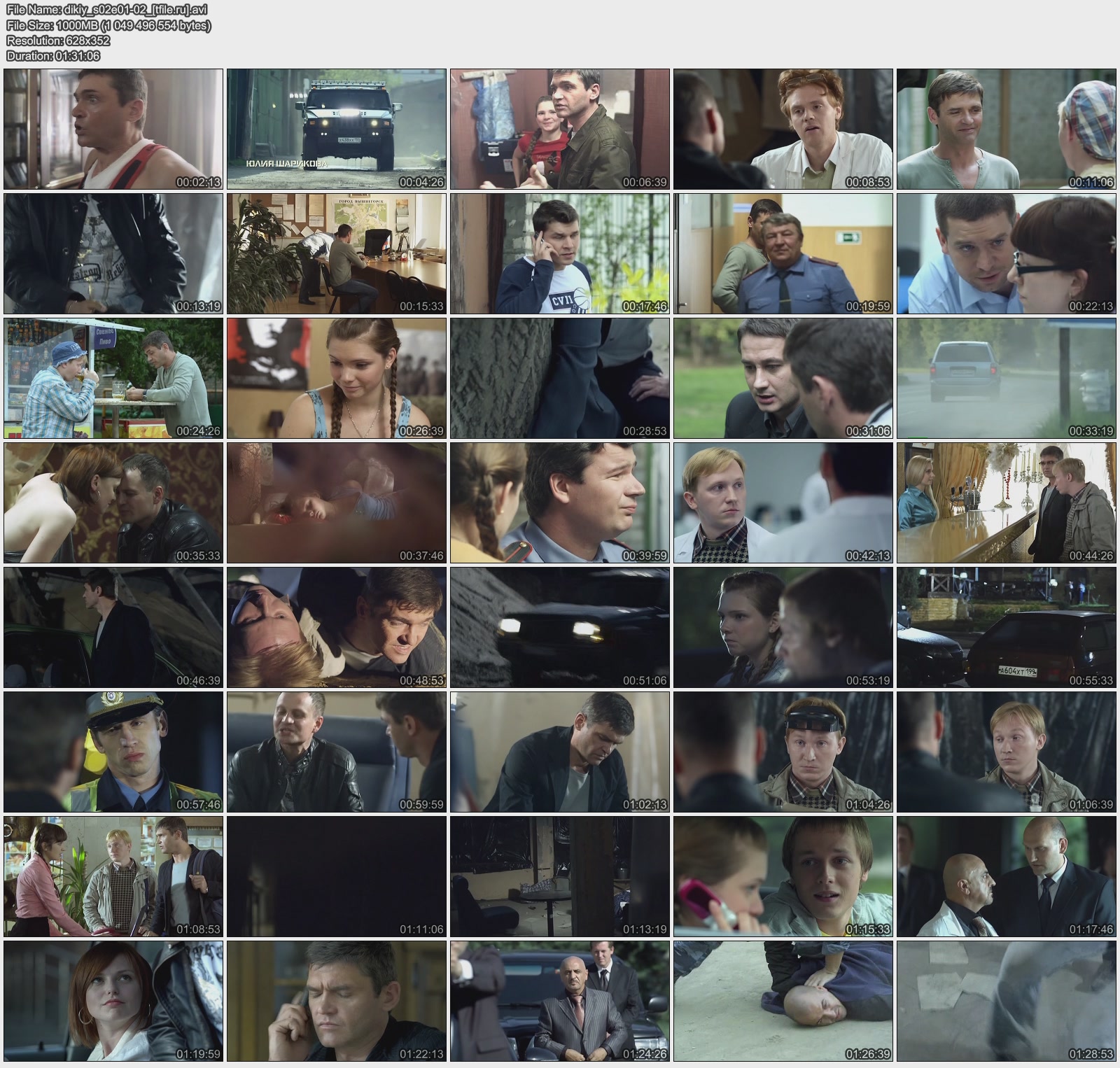Open the man on ground thumbnail at 01:26:39
The width and height of the screenshot is (1120, 1068).
783,1001
